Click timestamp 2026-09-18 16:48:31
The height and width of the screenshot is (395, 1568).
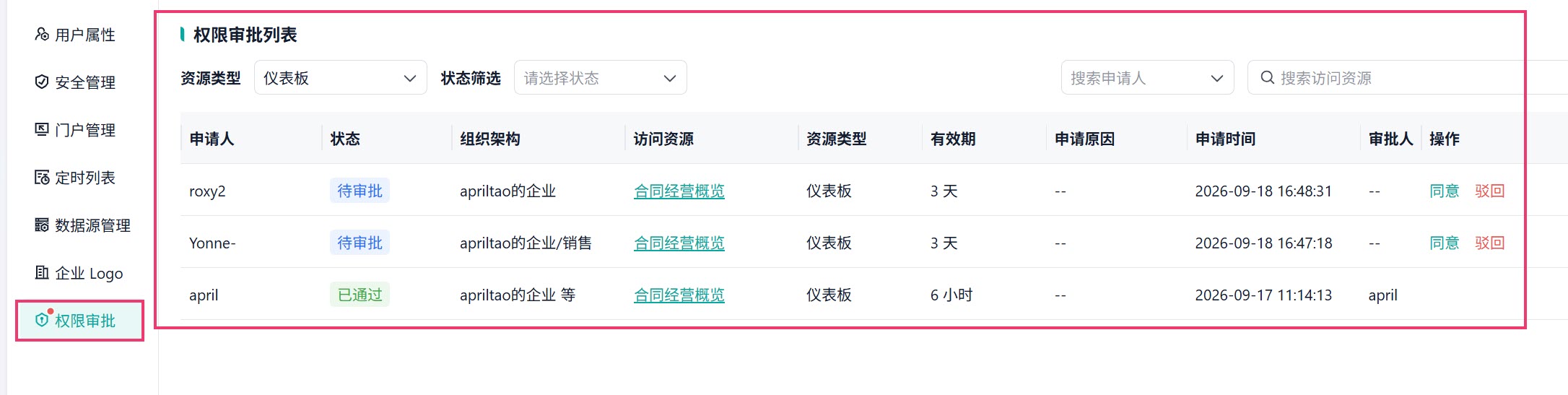[1263, 191]
